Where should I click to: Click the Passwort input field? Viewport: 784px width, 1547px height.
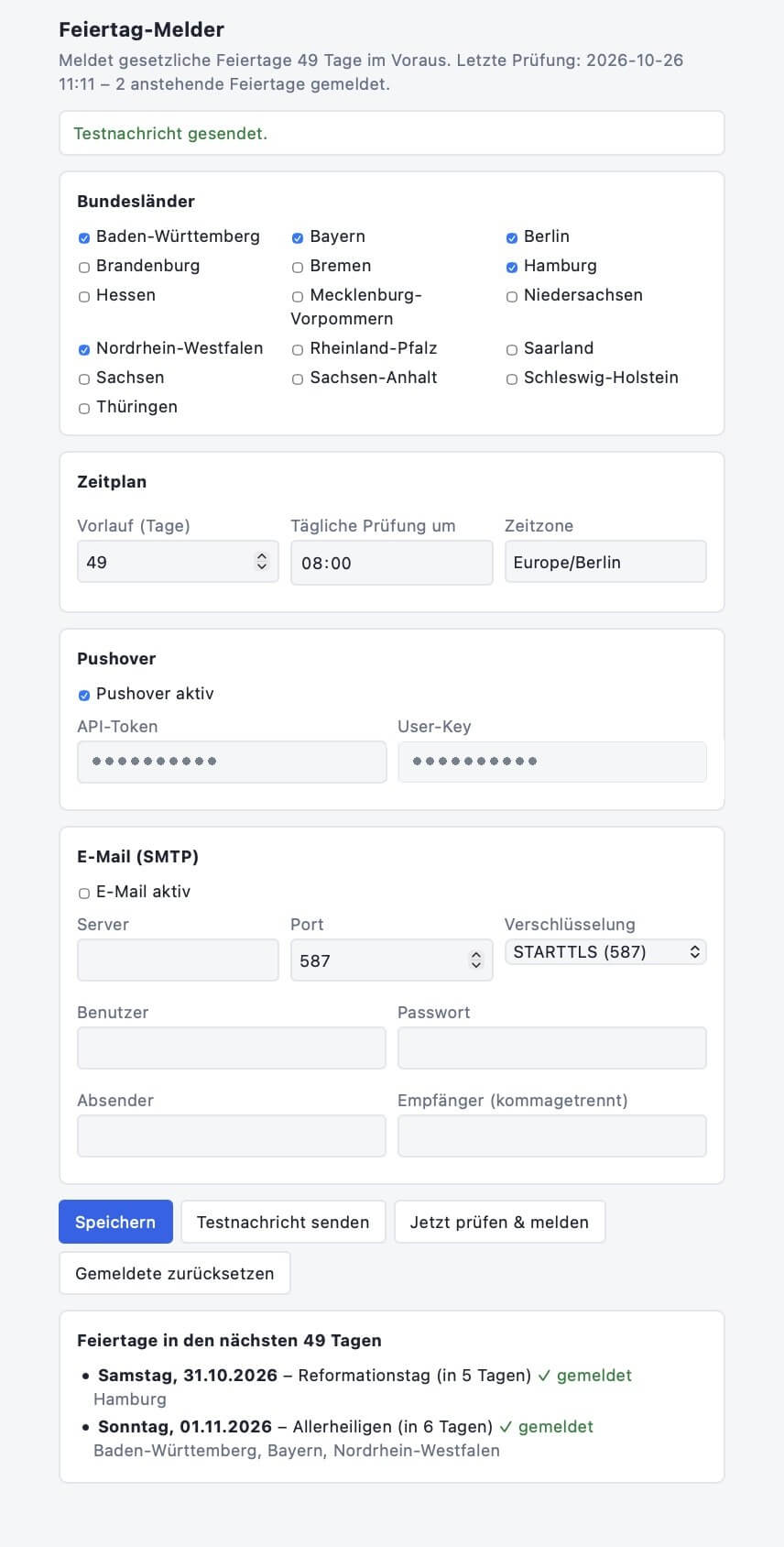point(552,1048)
